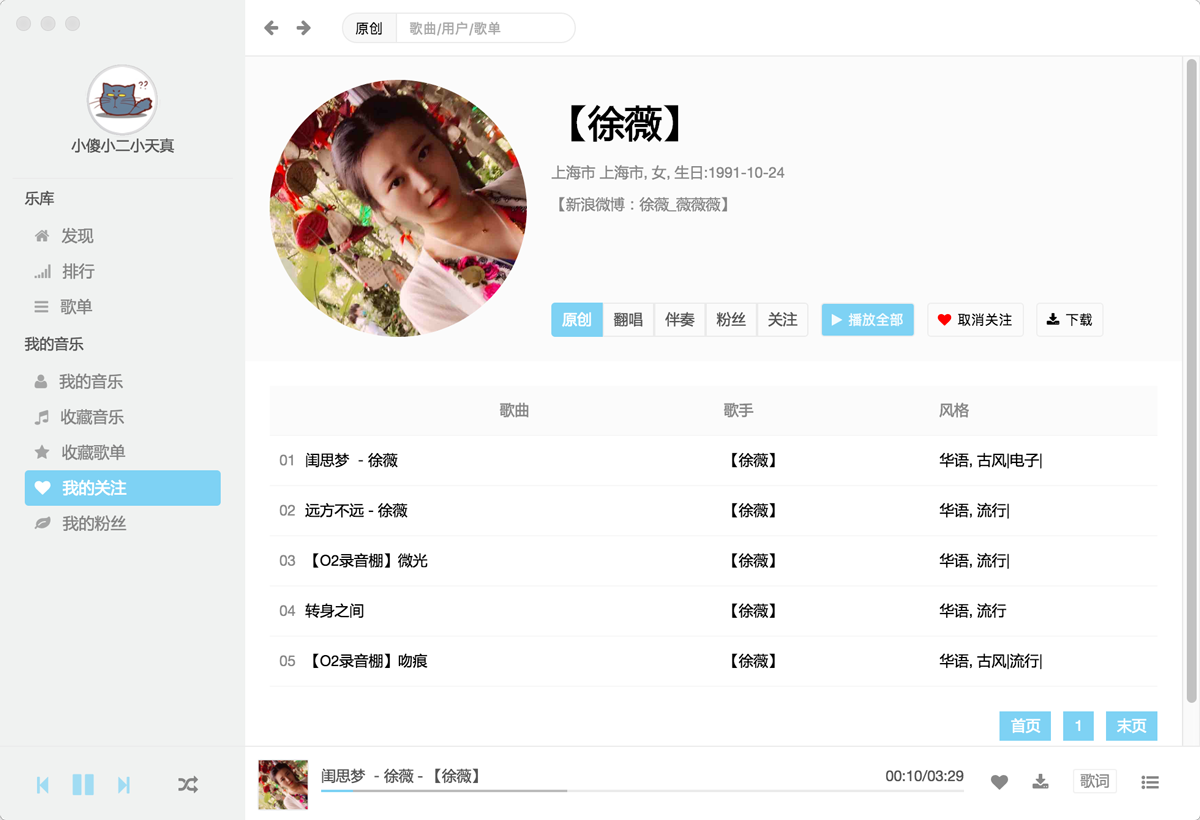Screen dimensions: 1200x820
Task: Open 排行 rankings in the sidebar
Action: 77,271
